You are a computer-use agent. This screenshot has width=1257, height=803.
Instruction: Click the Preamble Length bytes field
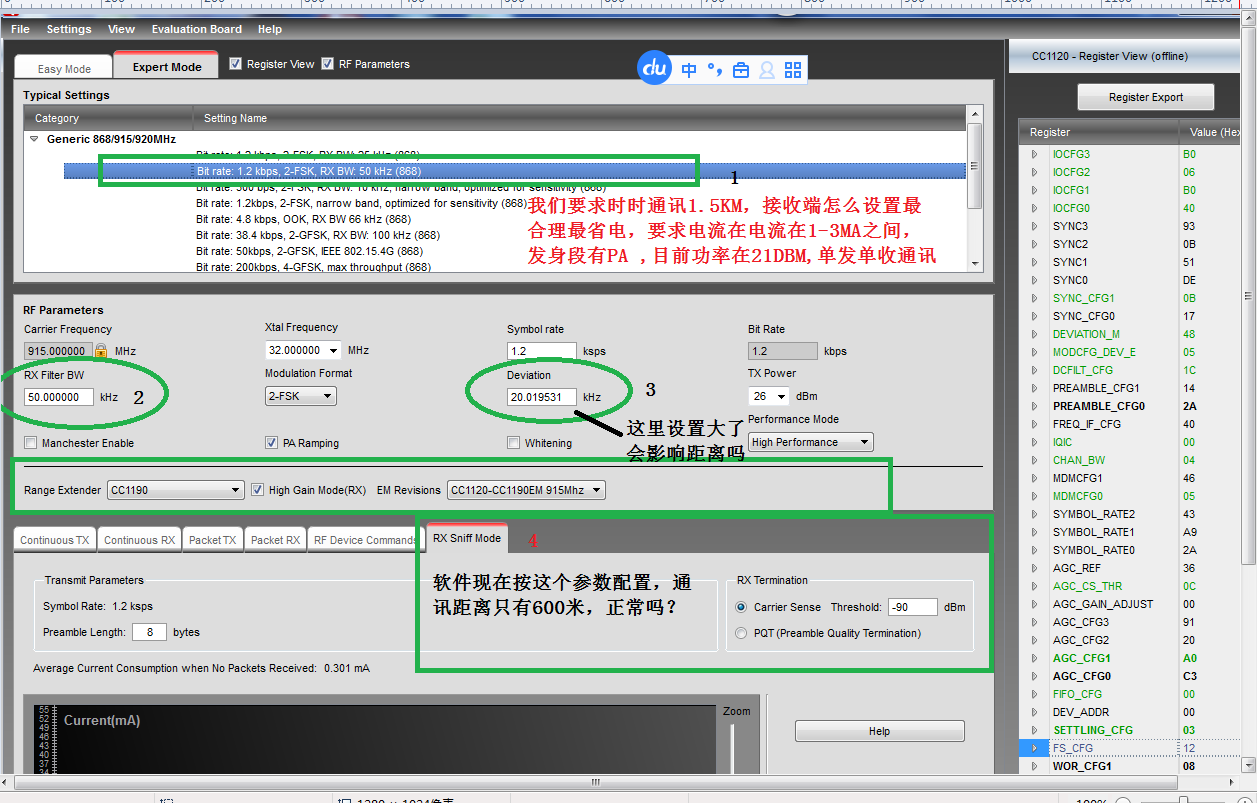pyautogui.click(x=150, y=632)
